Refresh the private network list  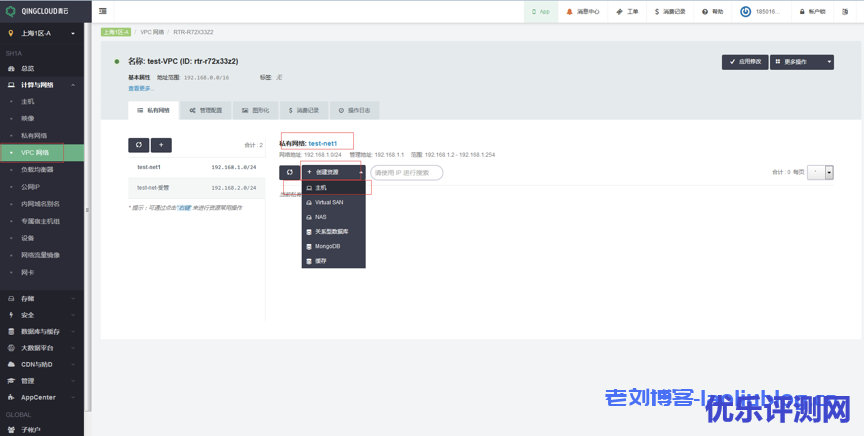(138, 145)
